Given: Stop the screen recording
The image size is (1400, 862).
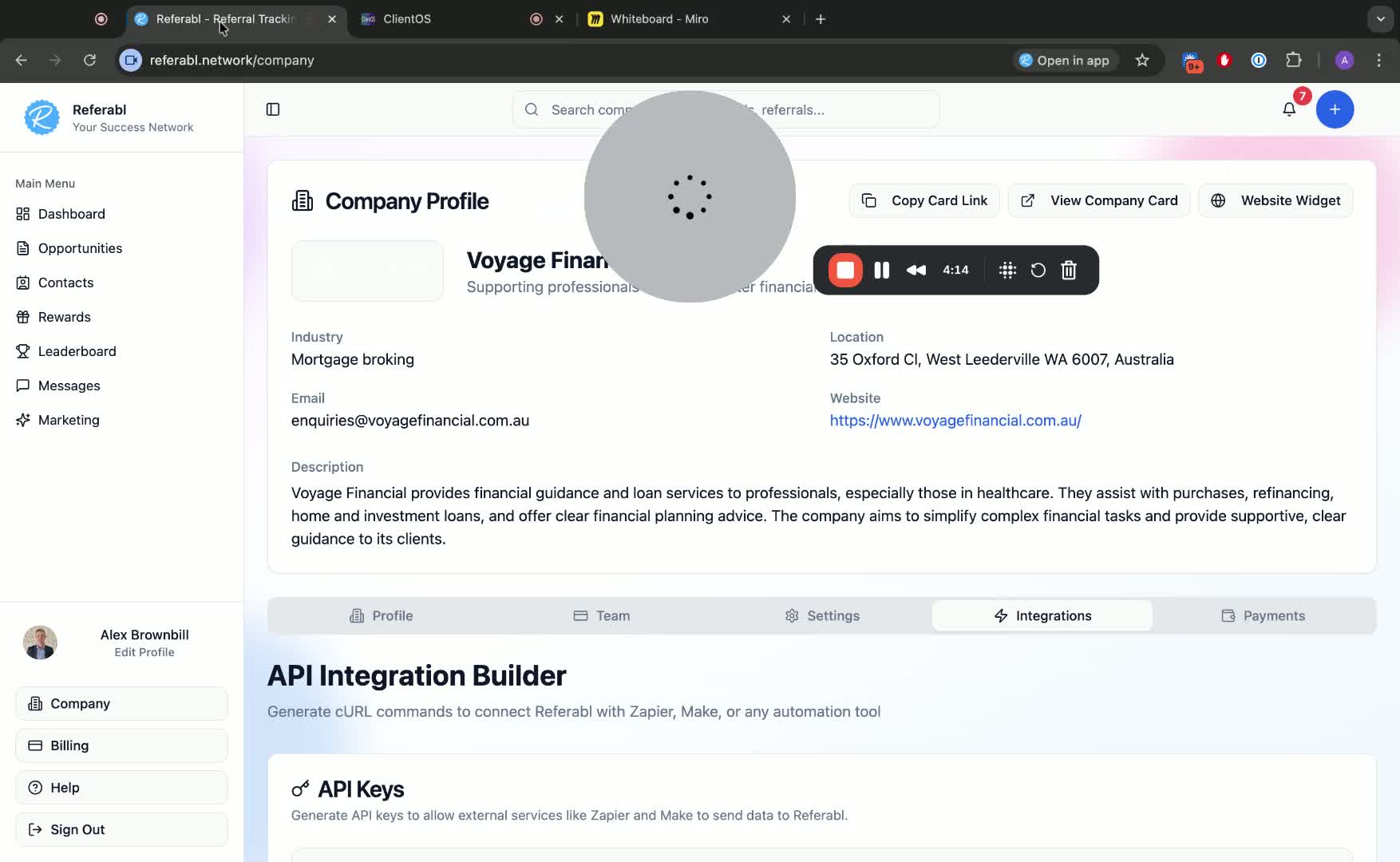Looking at the screenshot, I should pos(845,271).
